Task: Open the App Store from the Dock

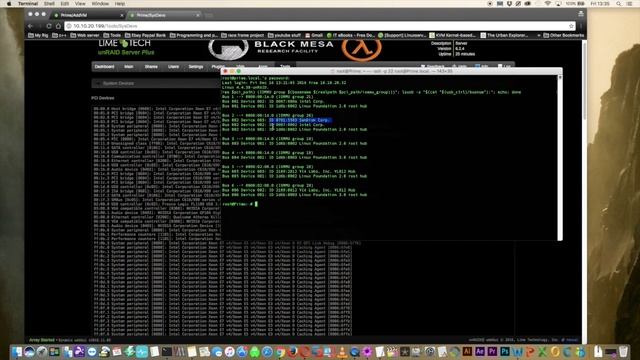Action: coord(242,351)
